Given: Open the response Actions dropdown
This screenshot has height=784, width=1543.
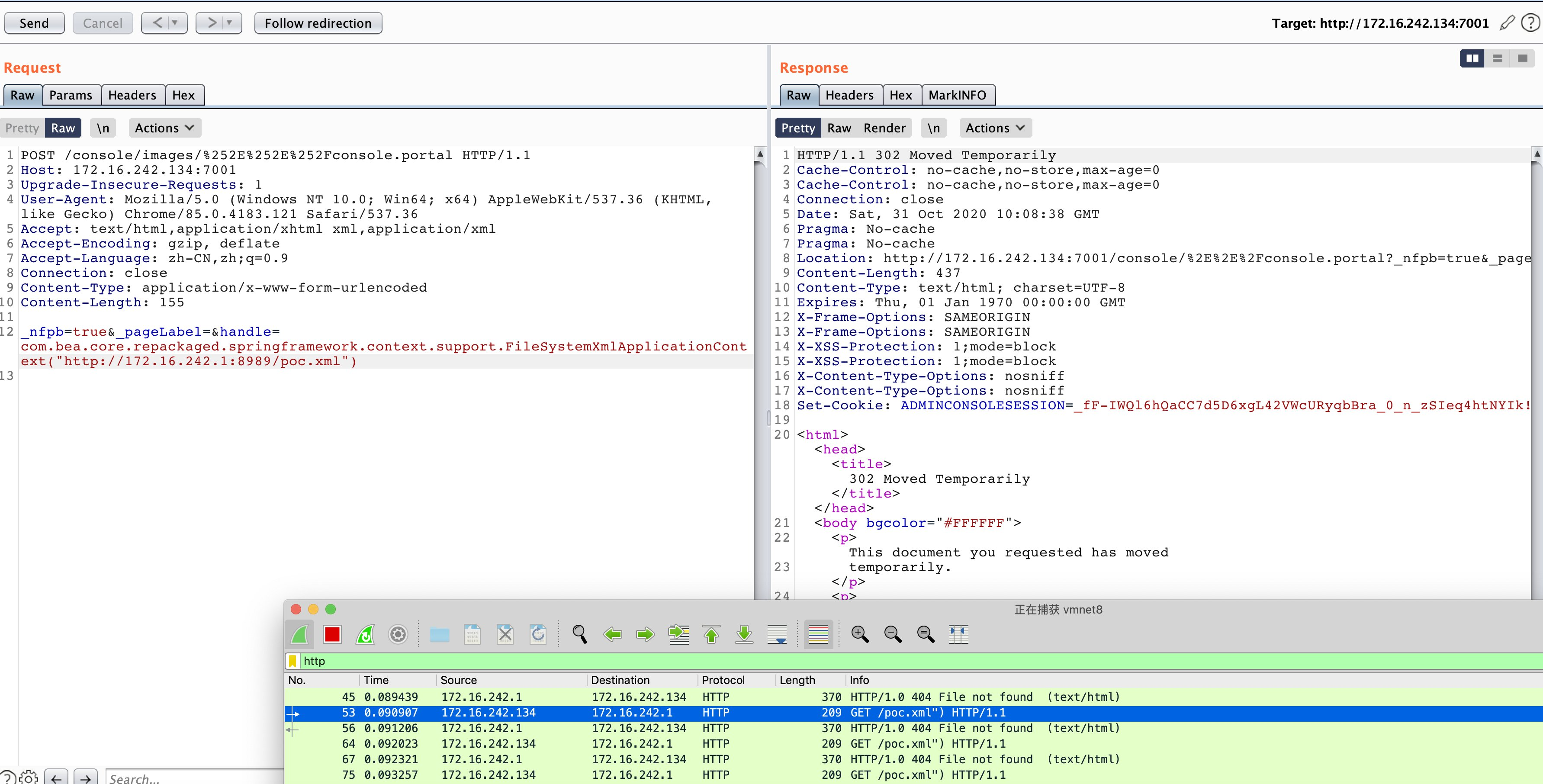Looking at the screenshot, I should pos(994,128).
